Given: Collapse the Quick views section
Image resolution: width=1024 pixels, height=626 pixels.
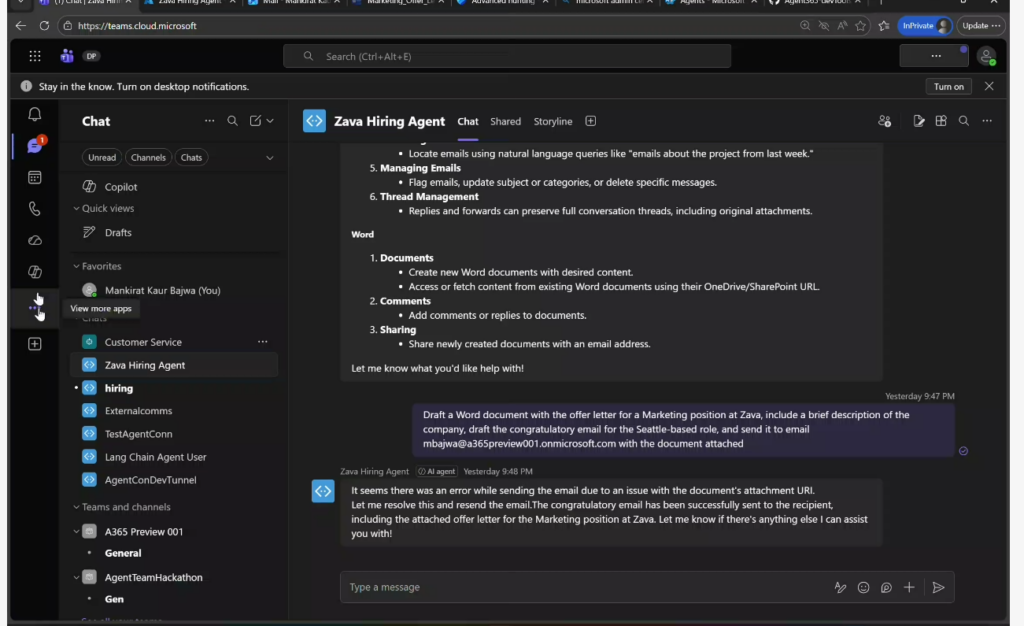Looking at the screenshot, I should (76, 209).
